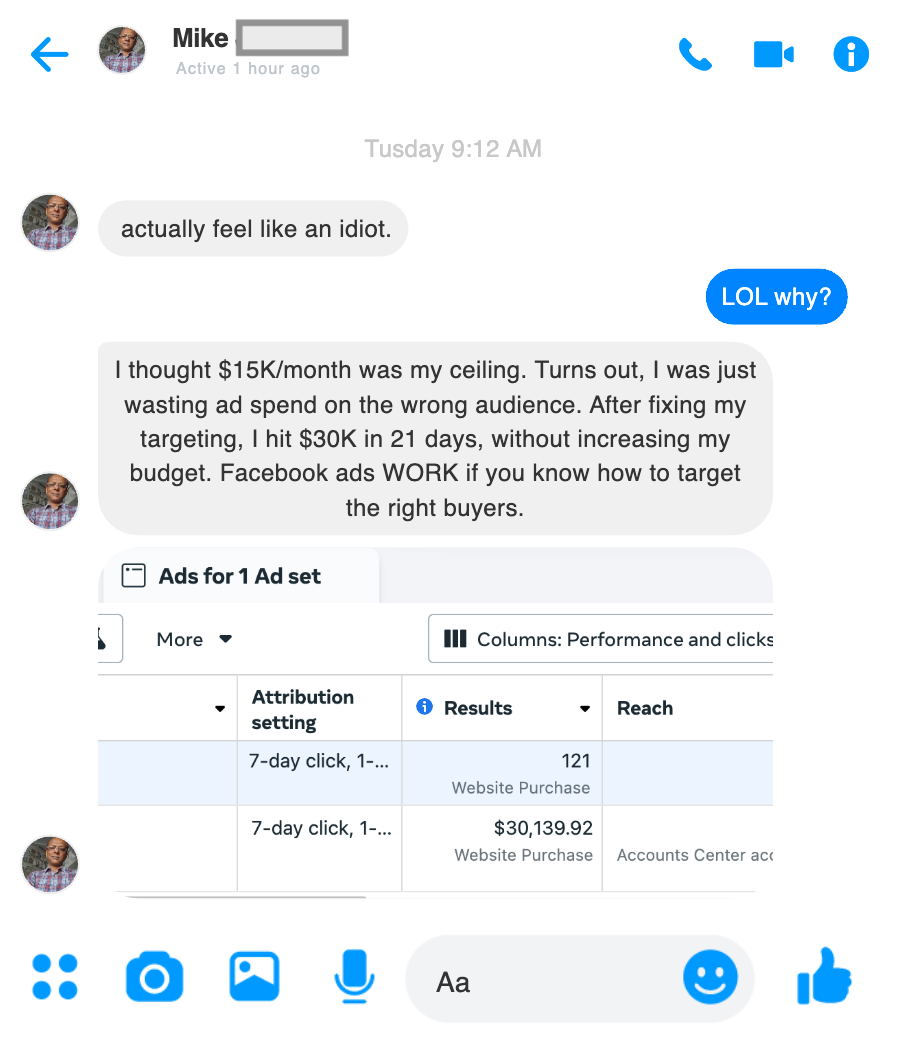Expand the More dropdown in screenshot
The width and height of the screenshot is (900, 1046).
(x=194, y=639)
